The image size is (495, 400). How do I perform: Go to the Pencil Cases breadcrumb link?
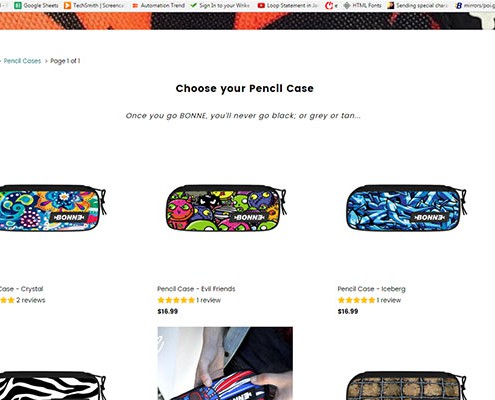[x=22, y=61]
